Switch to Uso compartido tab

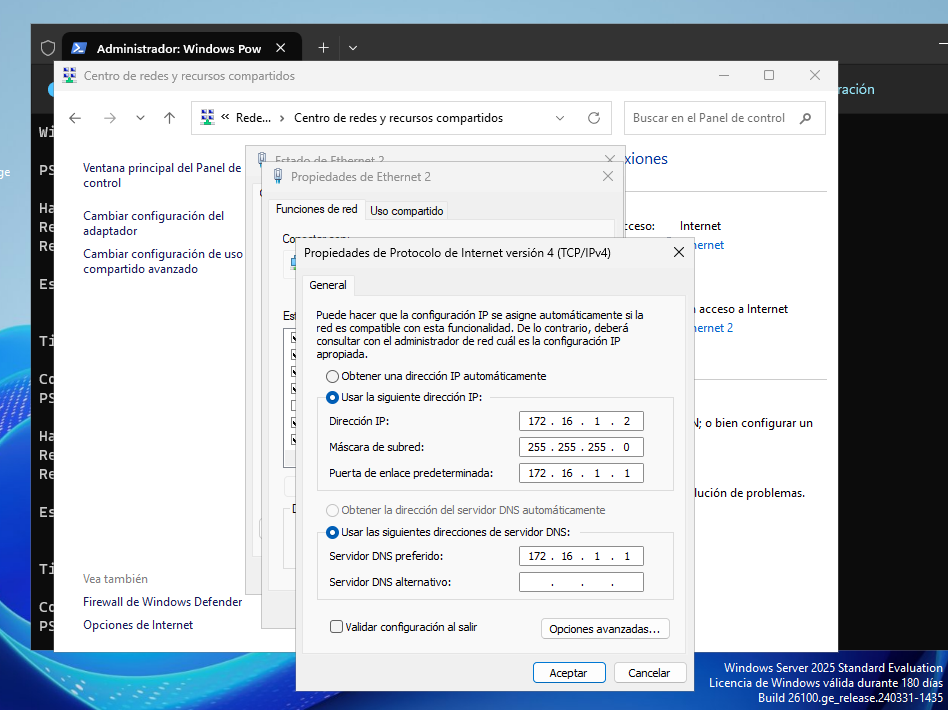(407, 210)
